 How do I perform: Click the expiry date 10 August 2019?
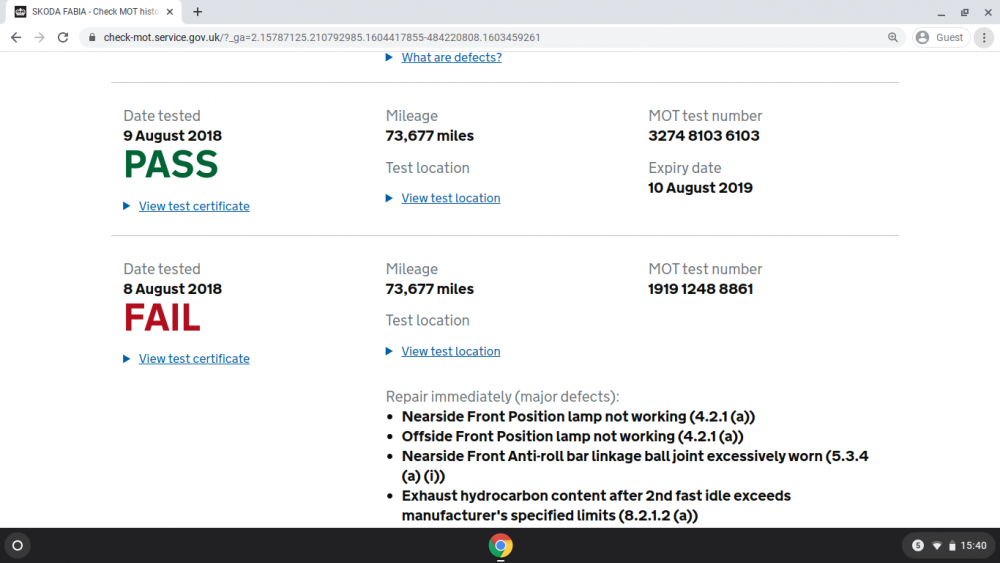point(700,188)
